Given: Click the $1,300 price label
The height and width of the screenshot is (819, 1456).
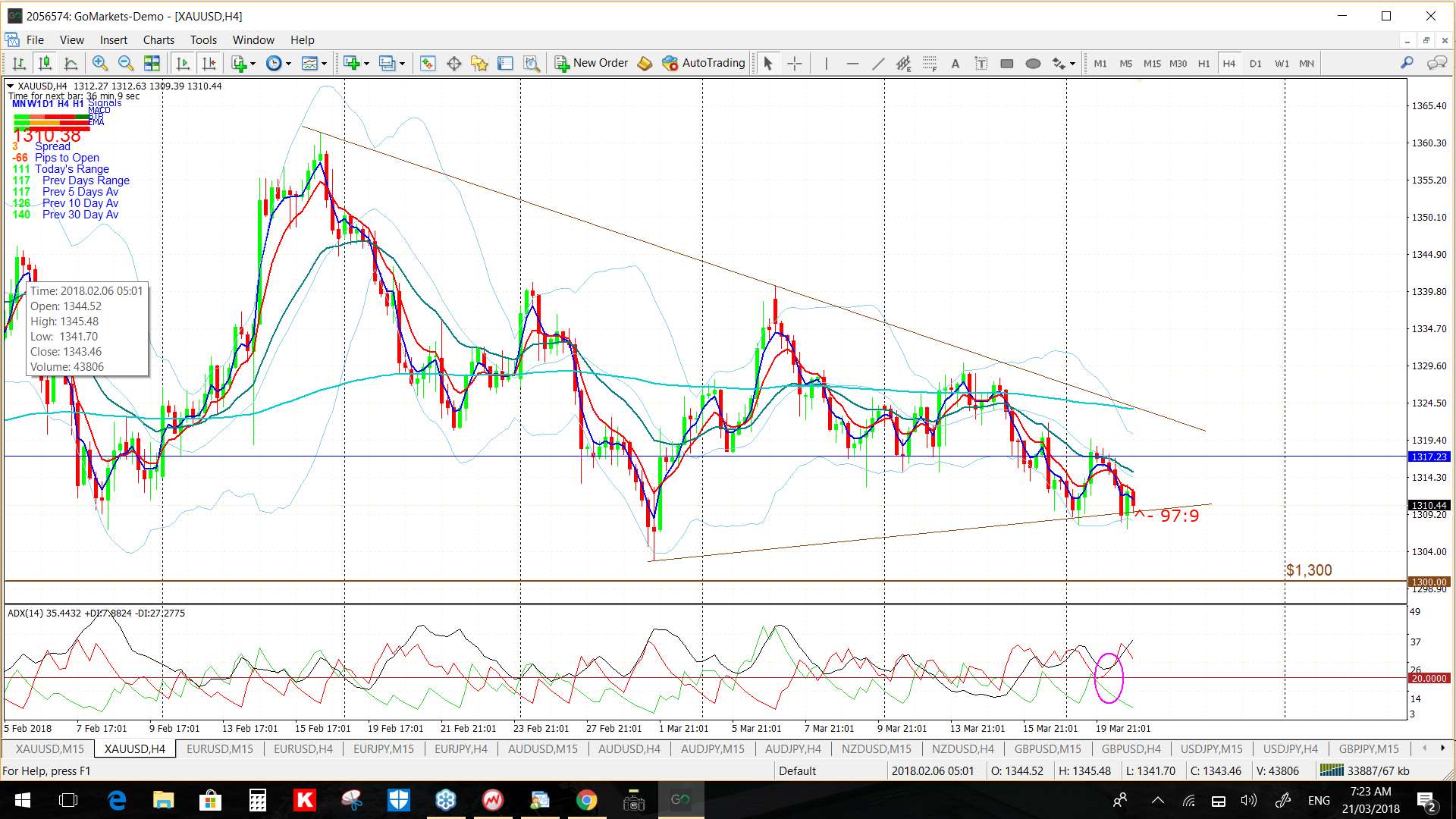Looking at the screenshot, I should (1309, 570).
